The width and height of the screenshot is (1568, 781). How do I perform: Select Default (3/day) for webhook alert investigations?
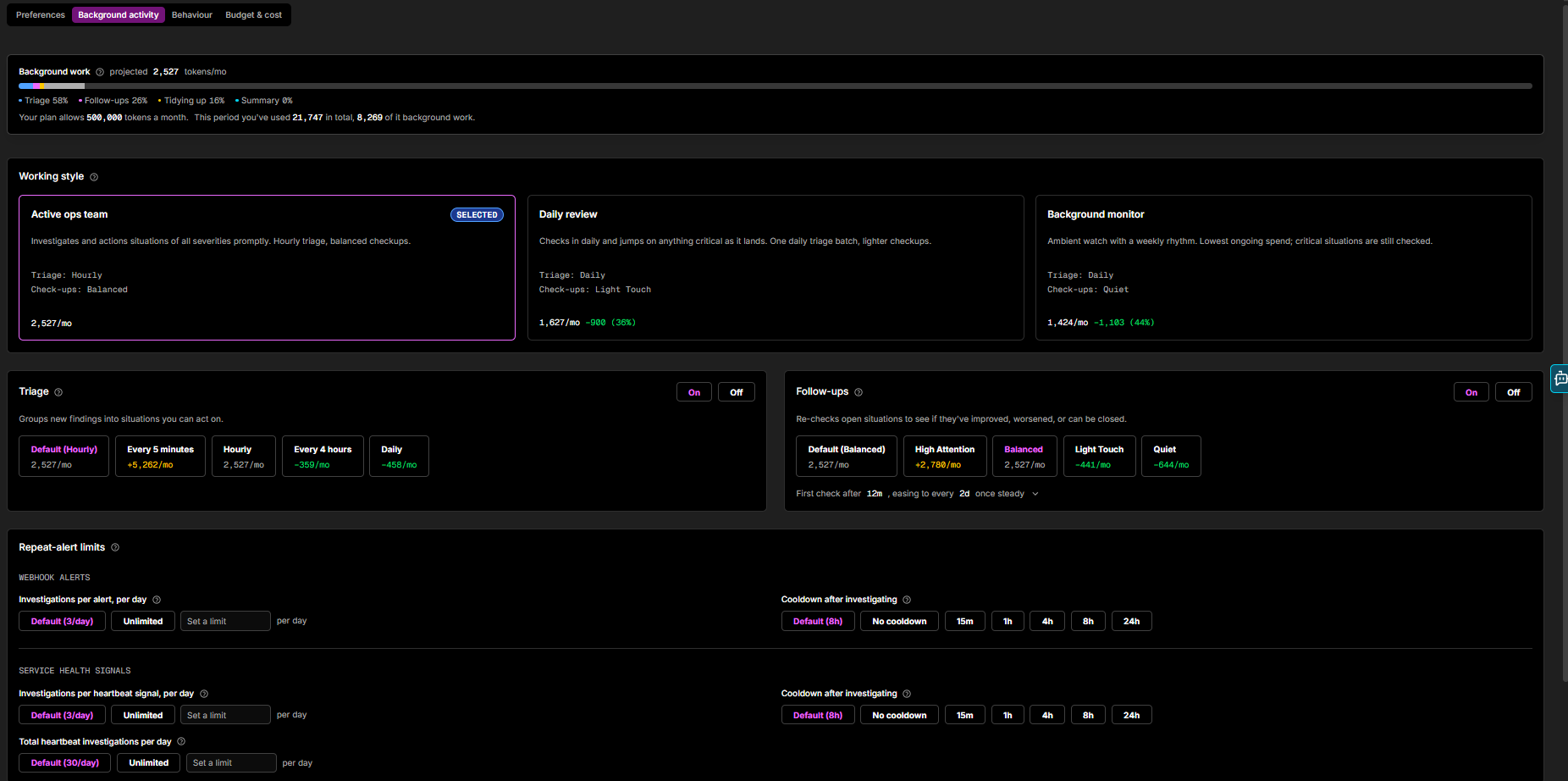(63, 622)
